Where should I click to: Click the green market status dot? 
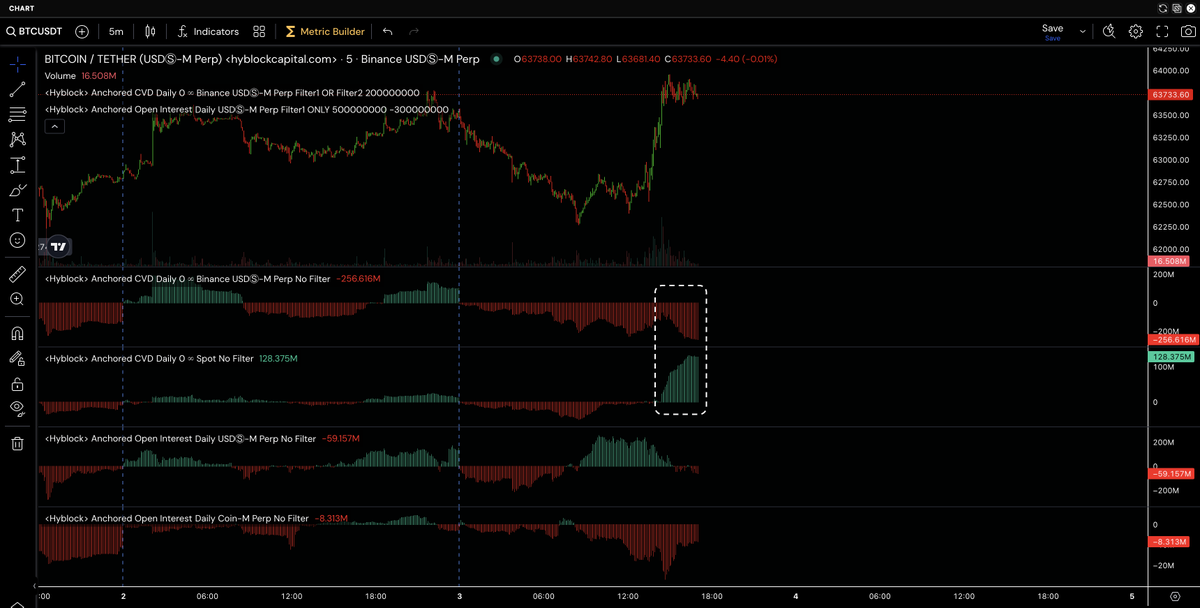click(x=497, y=59)
